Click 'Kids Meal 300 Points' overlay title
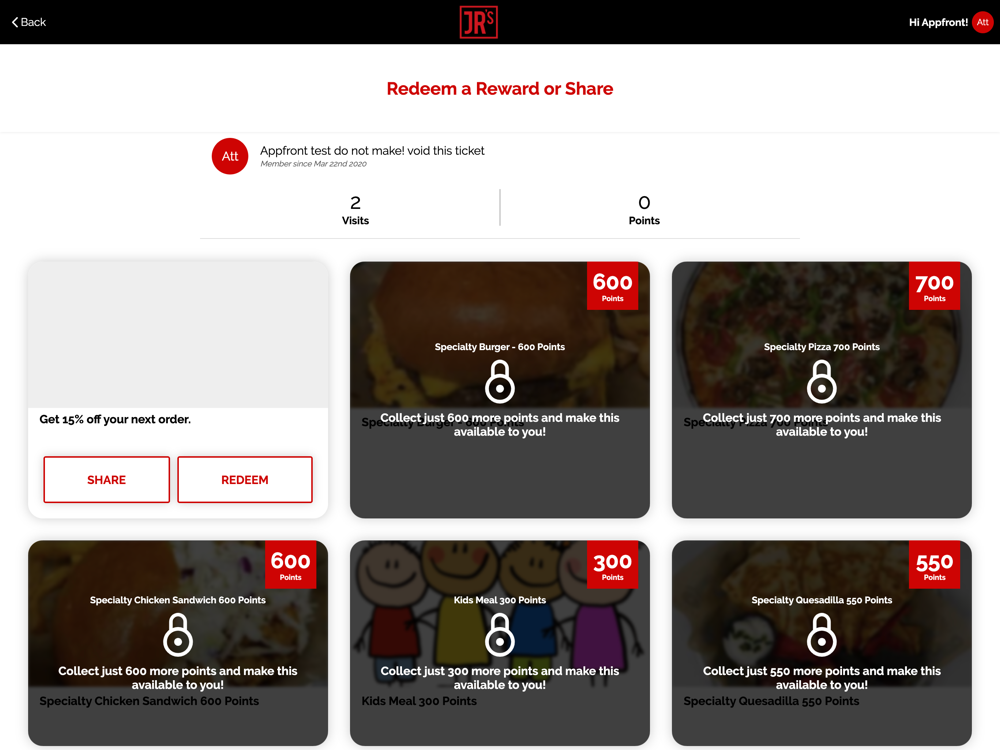 (x=500, y=600)
